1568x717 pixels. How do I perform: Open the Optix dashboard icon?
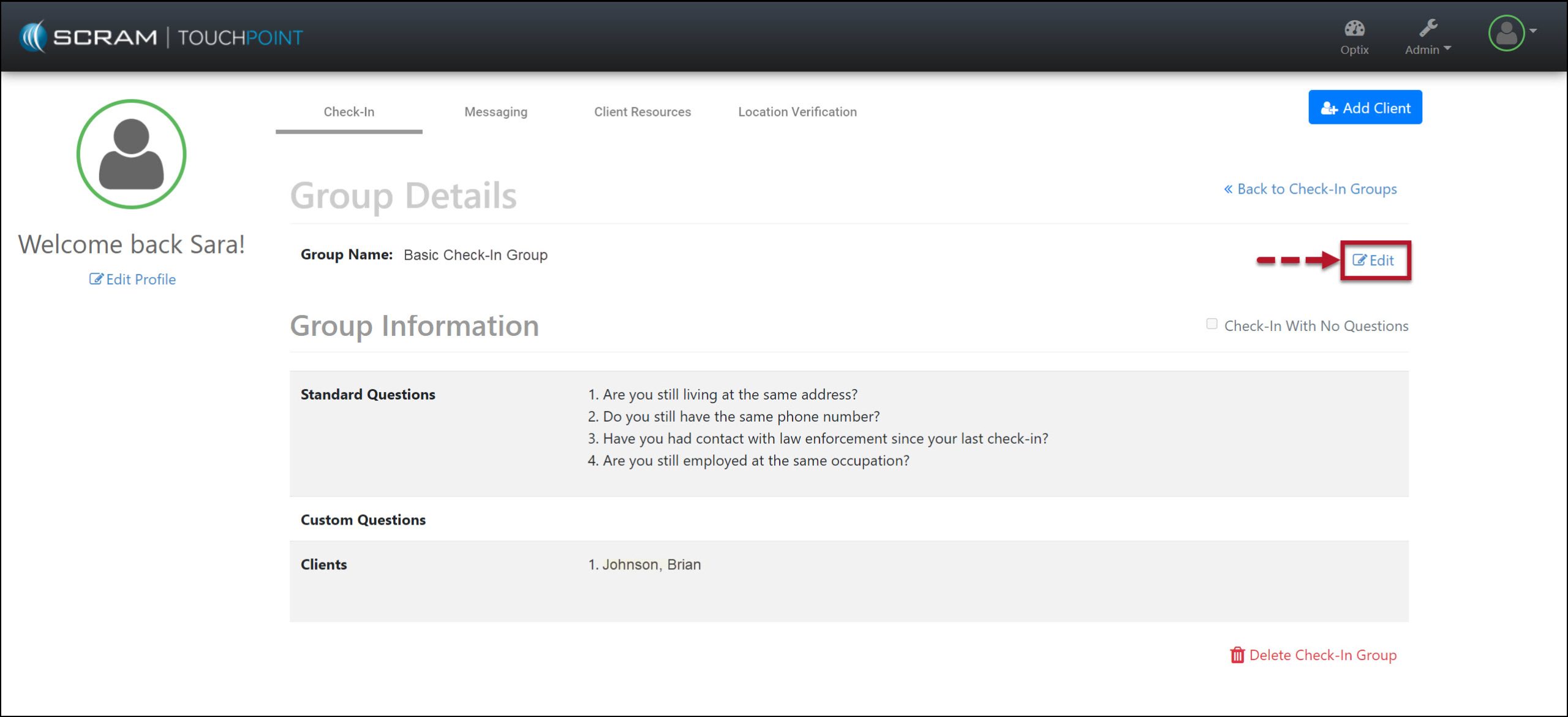click(x=1354, y=29)
